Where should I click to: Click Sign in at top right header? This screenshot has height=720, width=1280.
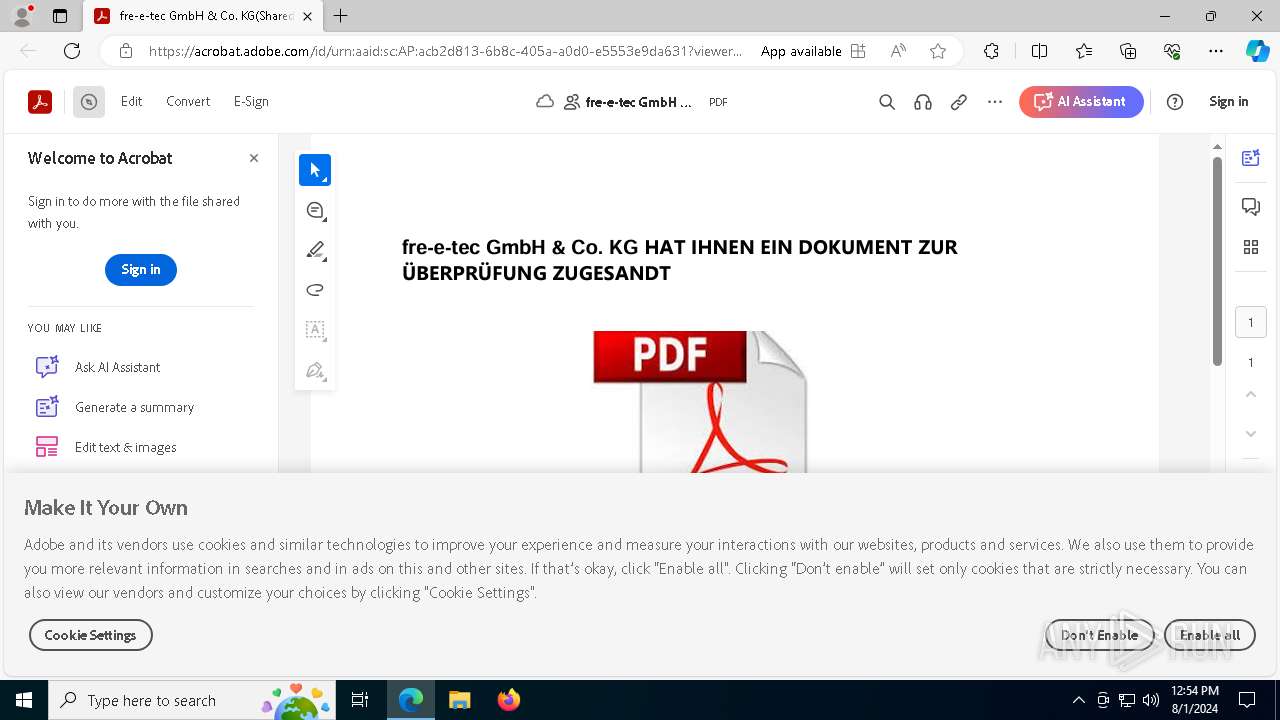click(x=1228, y=101)
